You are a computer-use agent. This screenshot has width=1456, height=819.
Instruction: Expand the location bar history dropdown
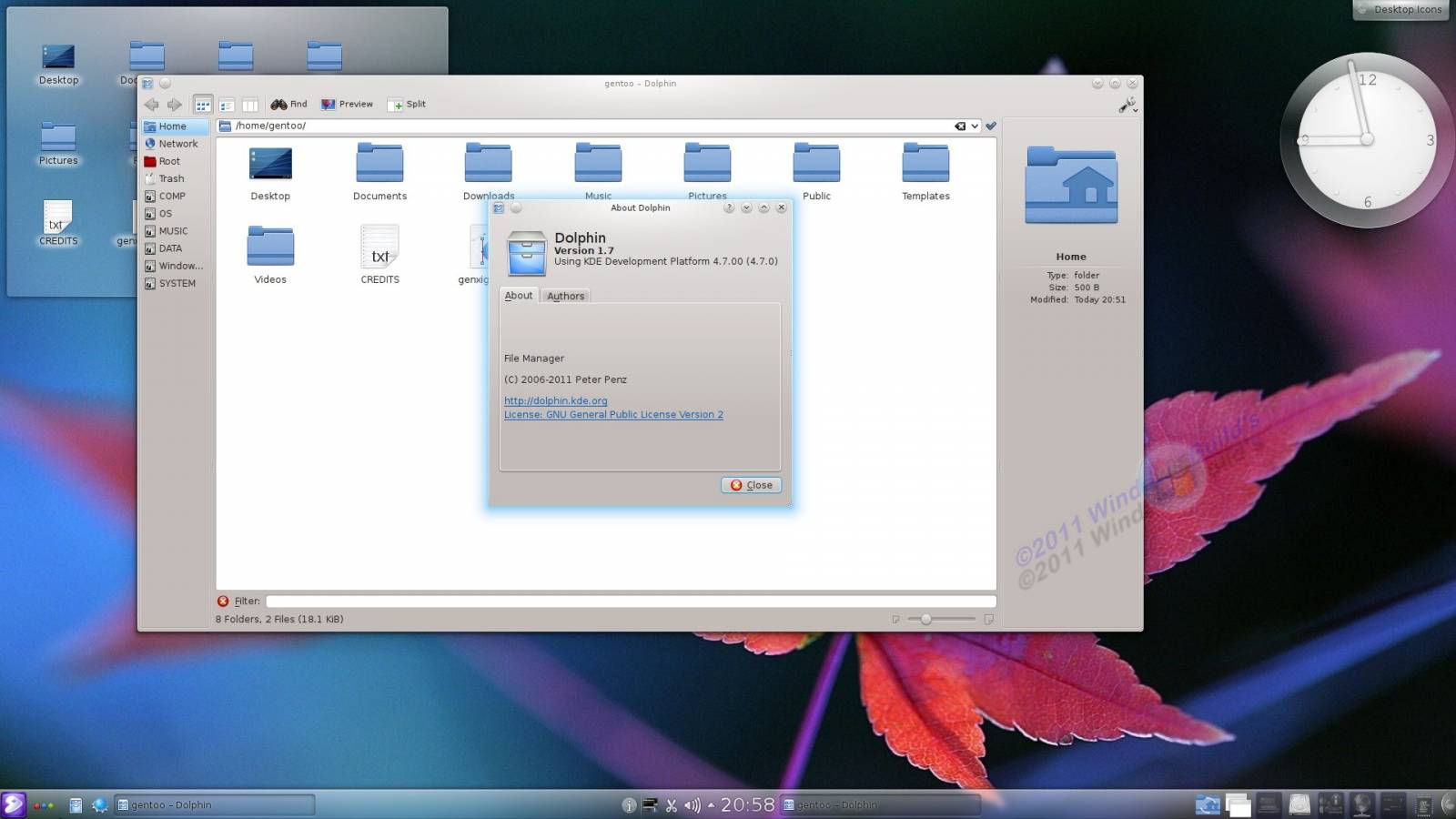(975, 126)
